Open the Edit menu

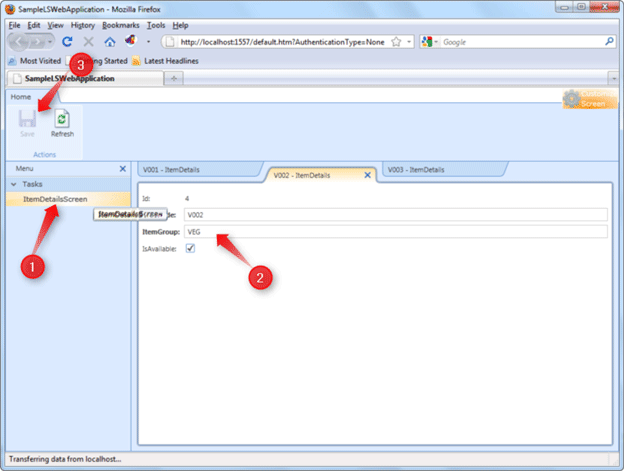click(33, 25)
